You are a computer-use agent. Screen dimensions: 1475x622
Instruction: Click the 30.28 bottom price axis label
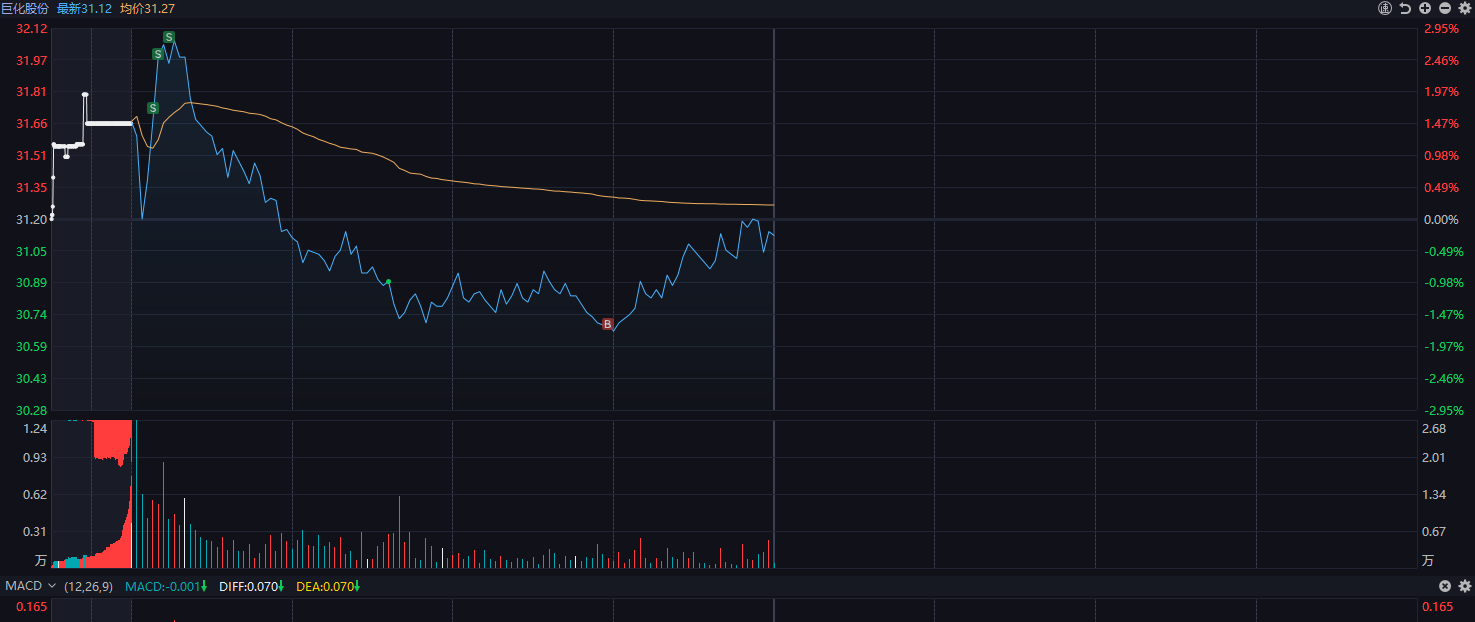pos(32,410)
